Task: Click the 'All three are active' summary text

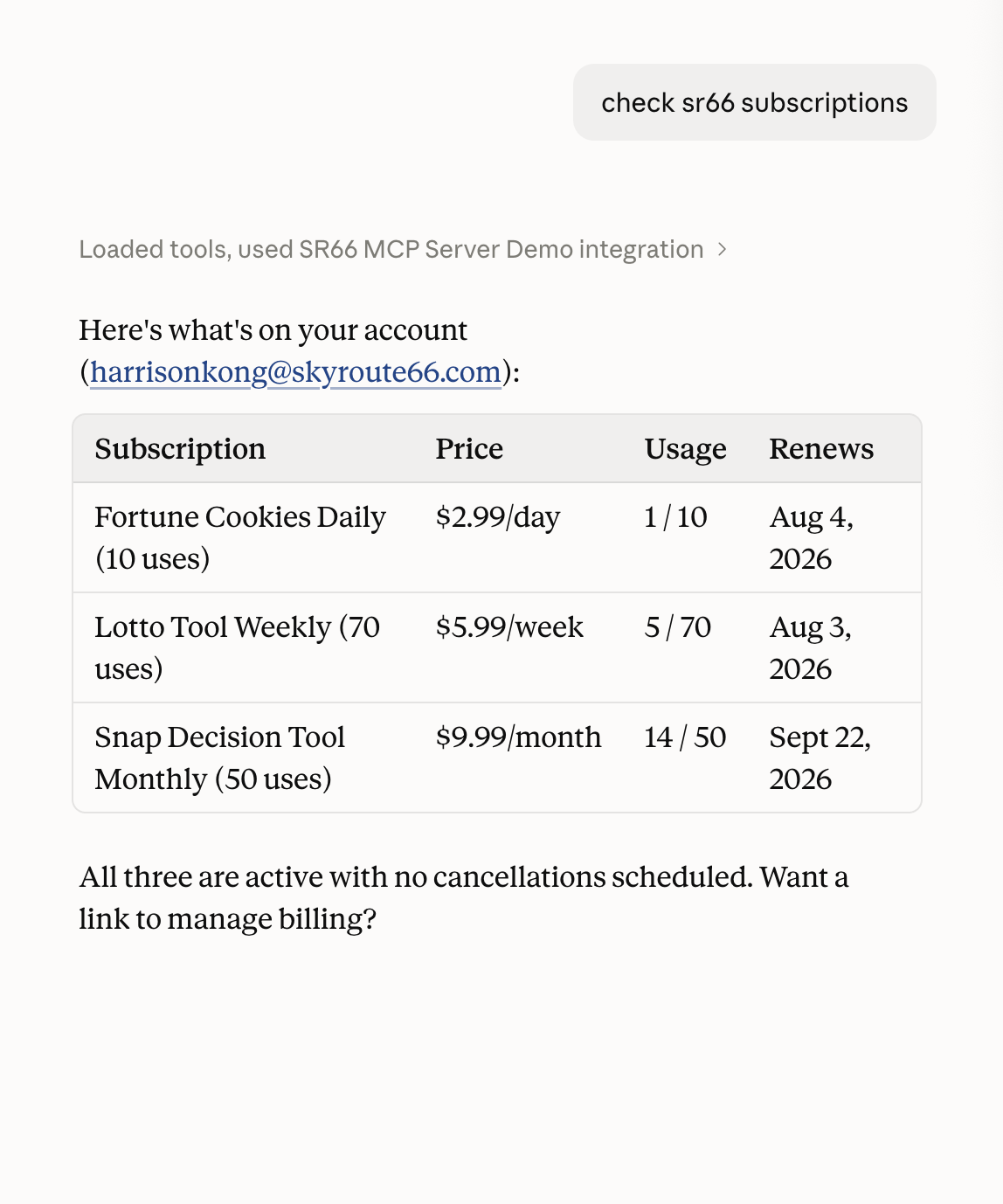Action: (464, 898)
